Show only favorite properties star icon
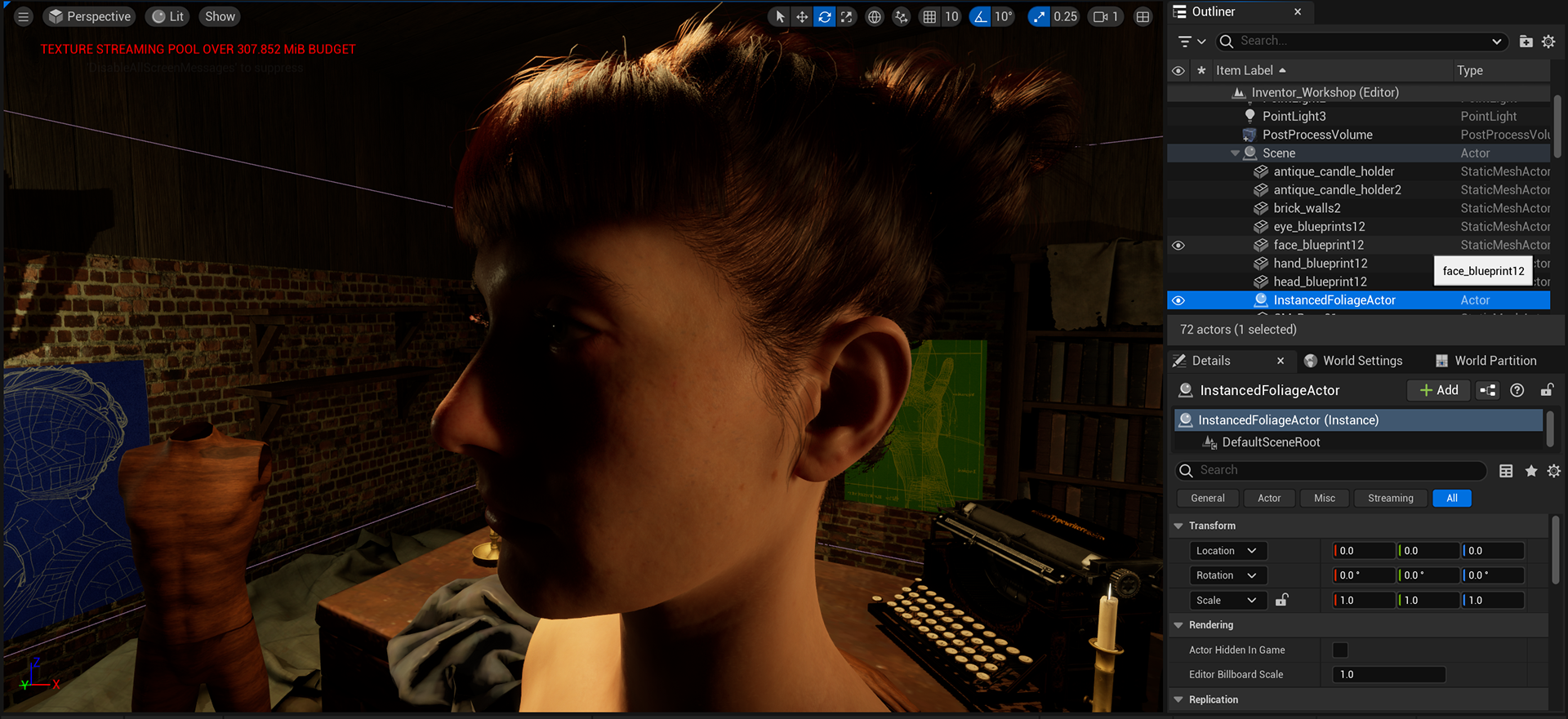The width and height of the screenshot is (1568, 719). [x=1531, y=471]
